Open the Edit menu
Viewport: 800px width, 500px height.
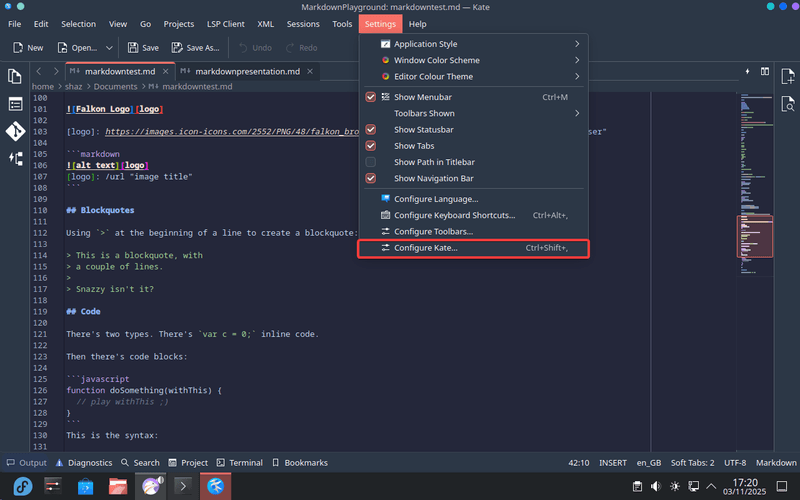(41, 24)
